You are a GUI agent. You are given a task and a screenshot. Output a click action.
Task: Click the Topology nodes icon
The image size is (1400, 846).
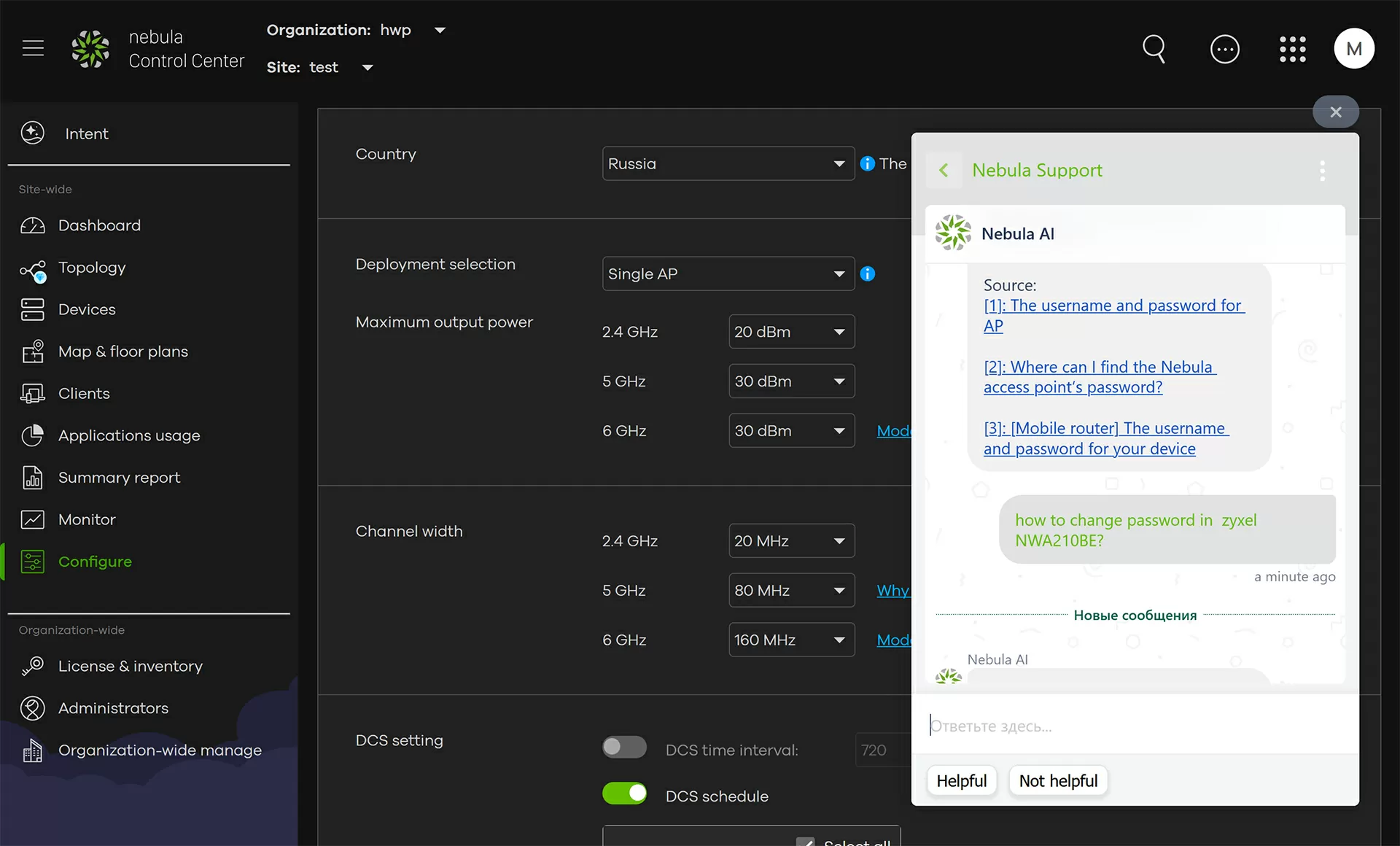[x=33, y=271]
